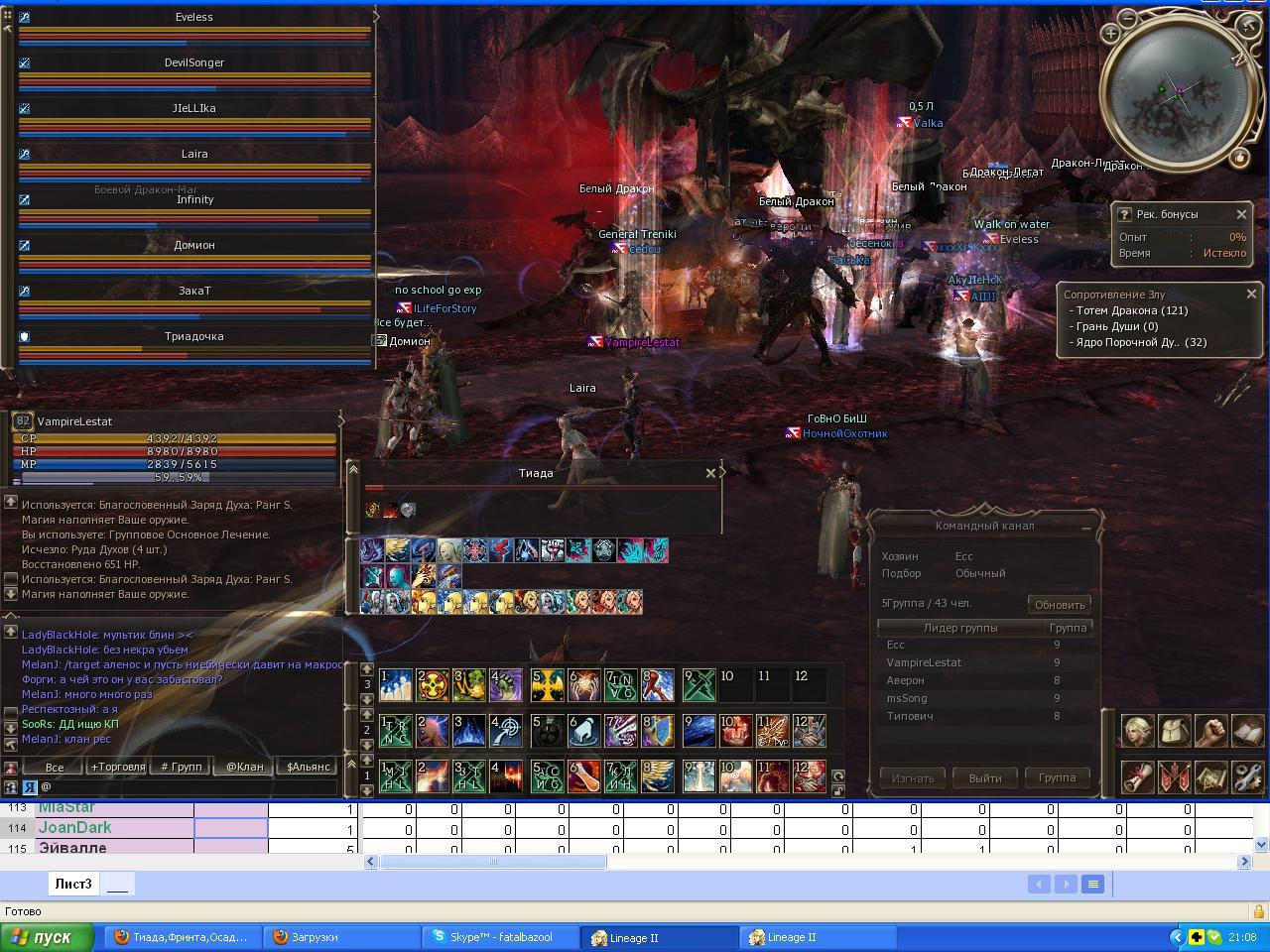Screen dimensions: 1270x952
Task: Click the system message log scroll-up arrow
Action: [x=10, y=502]
